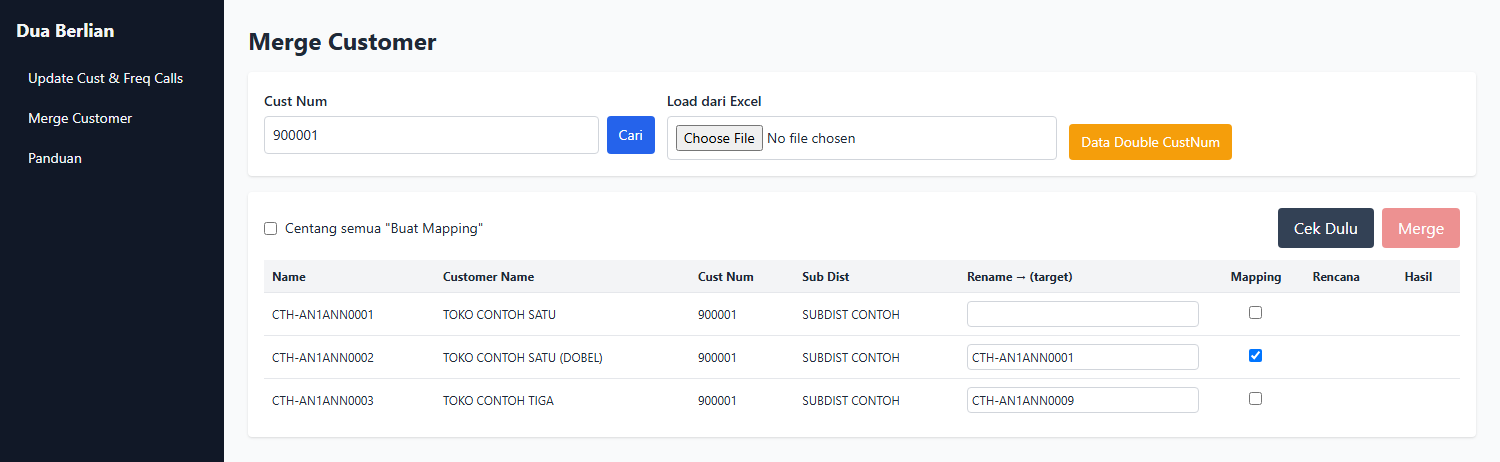Screen dimensions: 1500x462
Task: Click the Sub Dist column header
Action: pyautogui.click(x=826, y=277)
